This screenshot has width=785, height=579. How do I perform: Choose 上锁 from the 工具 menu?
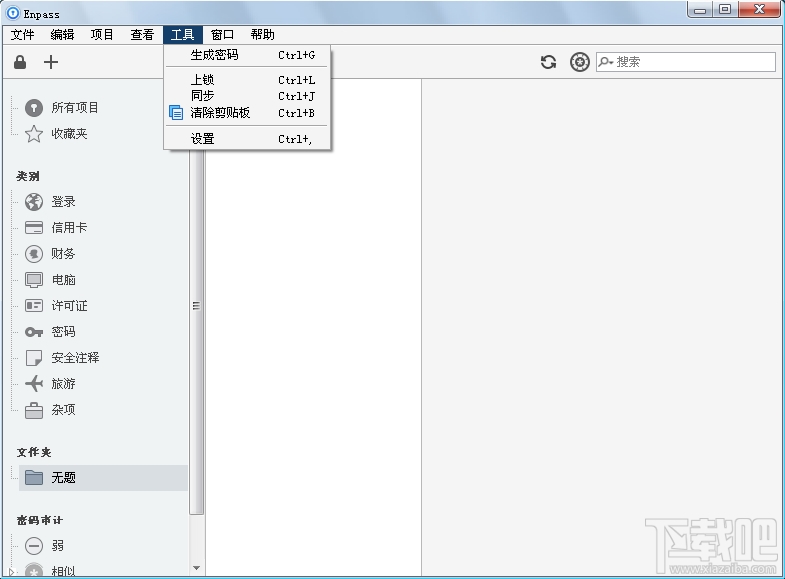[247, 80]
